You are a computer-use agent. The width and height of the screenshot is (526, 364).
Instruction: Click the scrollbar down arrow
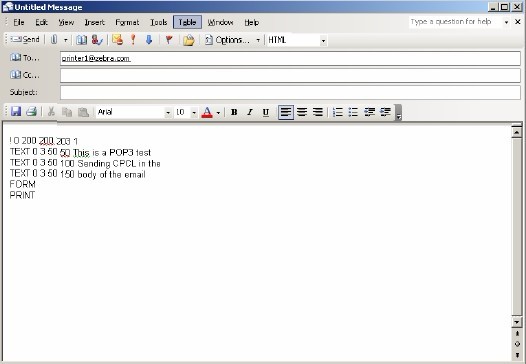pyautogui.click(x=517, y=322)
